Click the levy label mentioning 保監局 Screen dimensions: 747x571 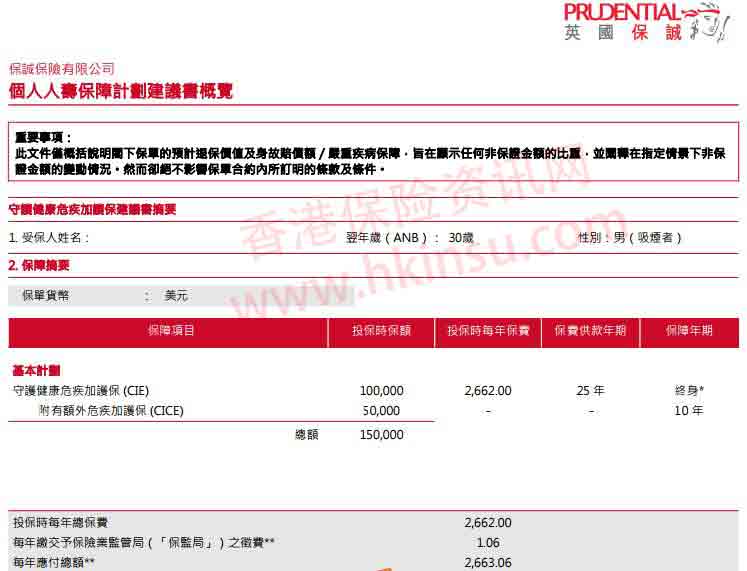point(144,542)
